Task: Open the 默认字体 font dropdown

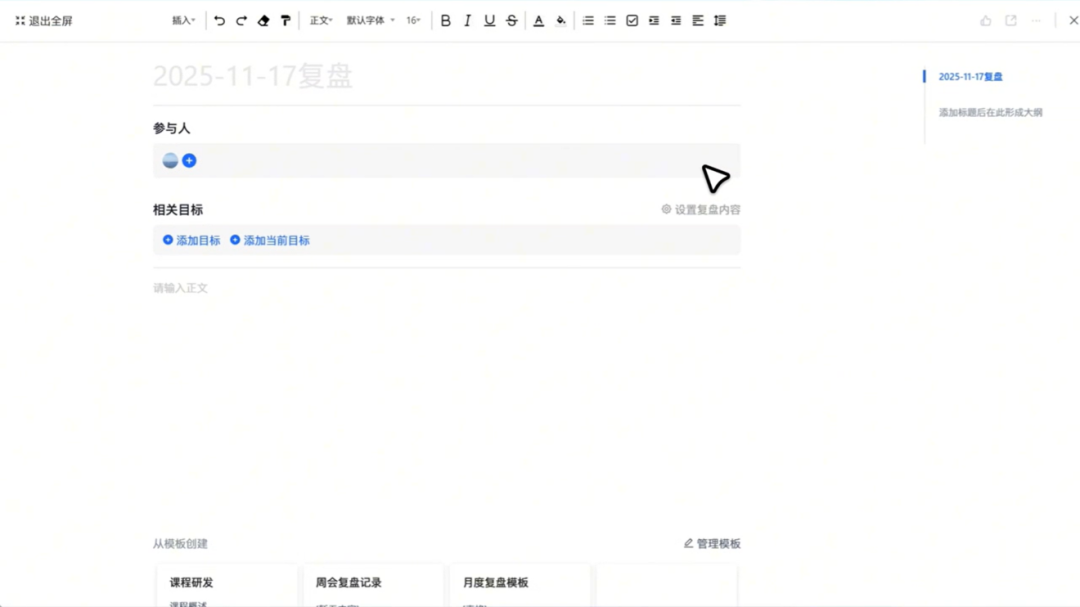Action: (371, 21)
